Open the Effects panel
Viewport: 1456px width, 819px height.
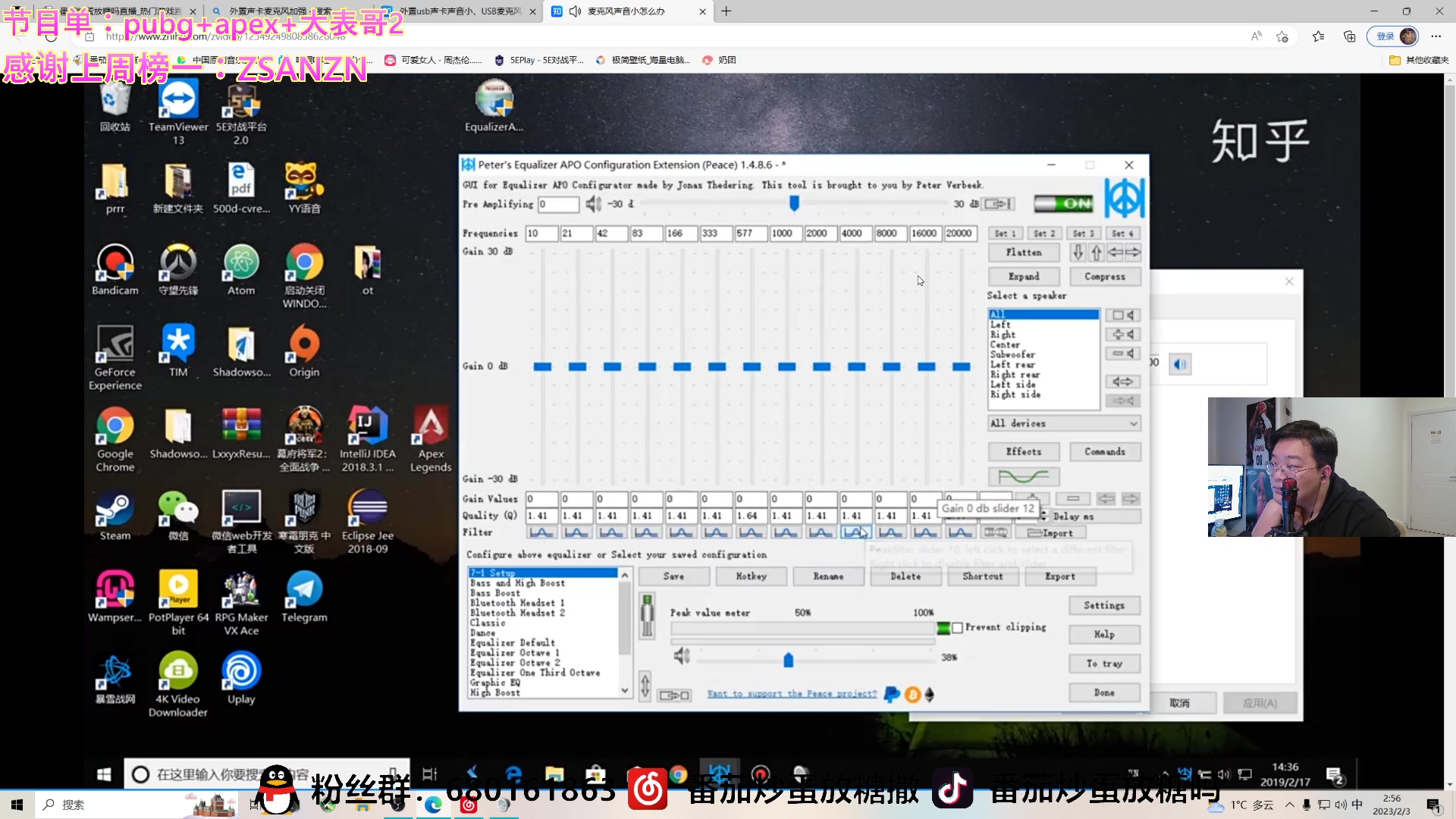click(x=1024, y=452)
